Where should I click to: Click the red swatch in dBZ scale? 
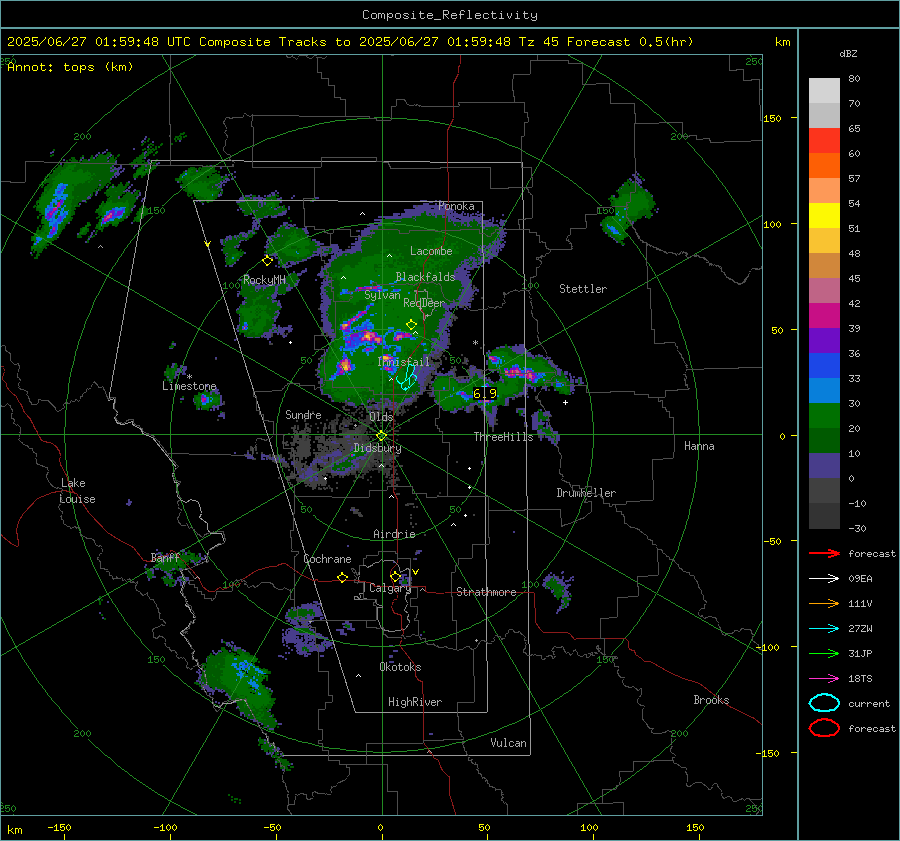(824, 141)
